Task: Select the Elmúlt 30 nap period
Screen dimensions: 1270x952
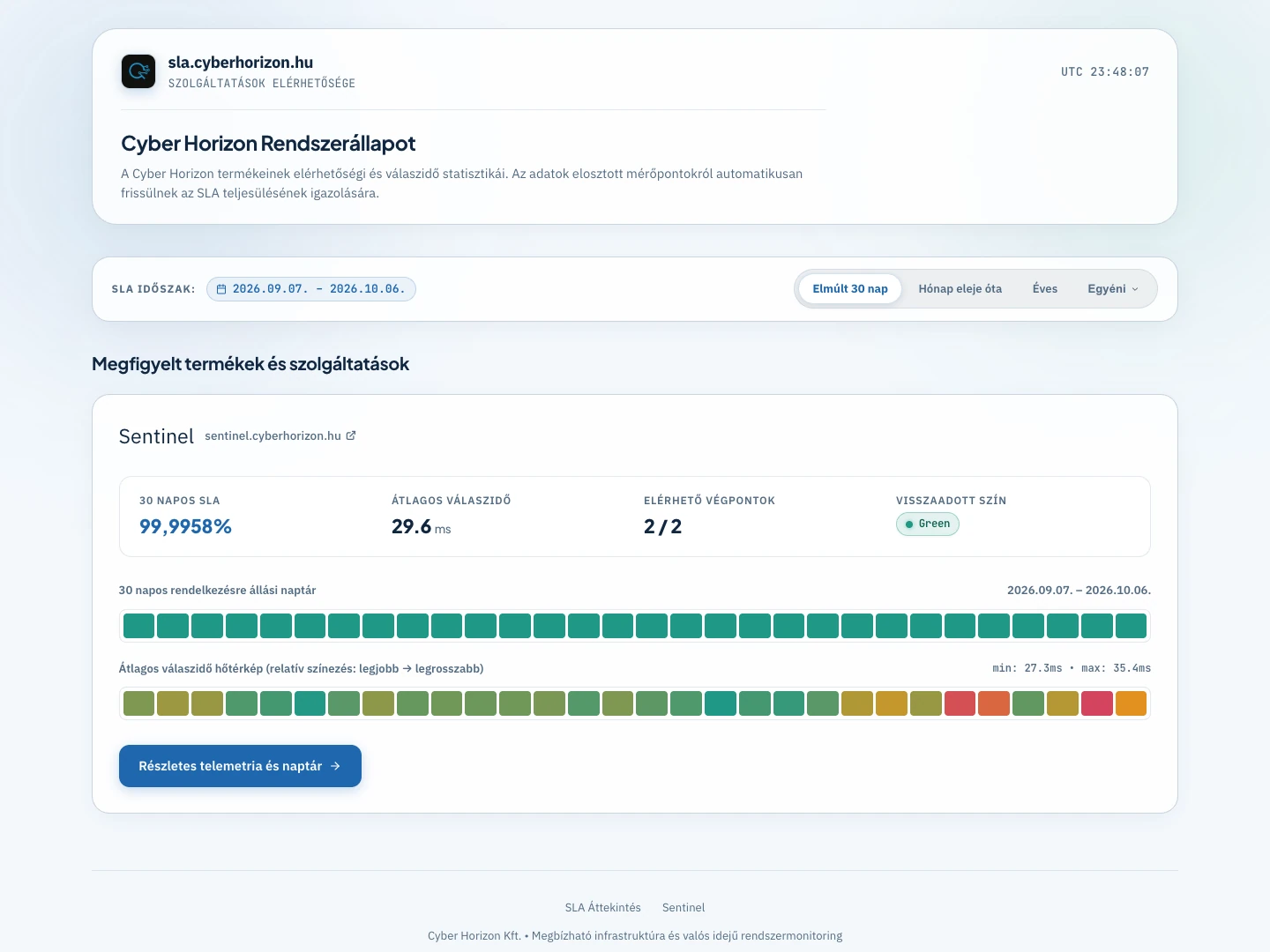Action: tap(850, 289)
